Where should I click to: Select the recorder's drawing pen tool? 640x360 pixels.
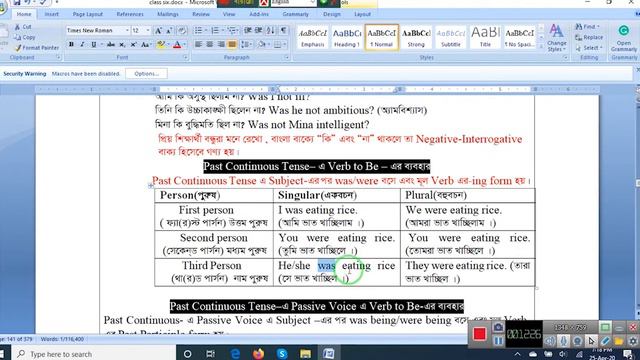605,340
